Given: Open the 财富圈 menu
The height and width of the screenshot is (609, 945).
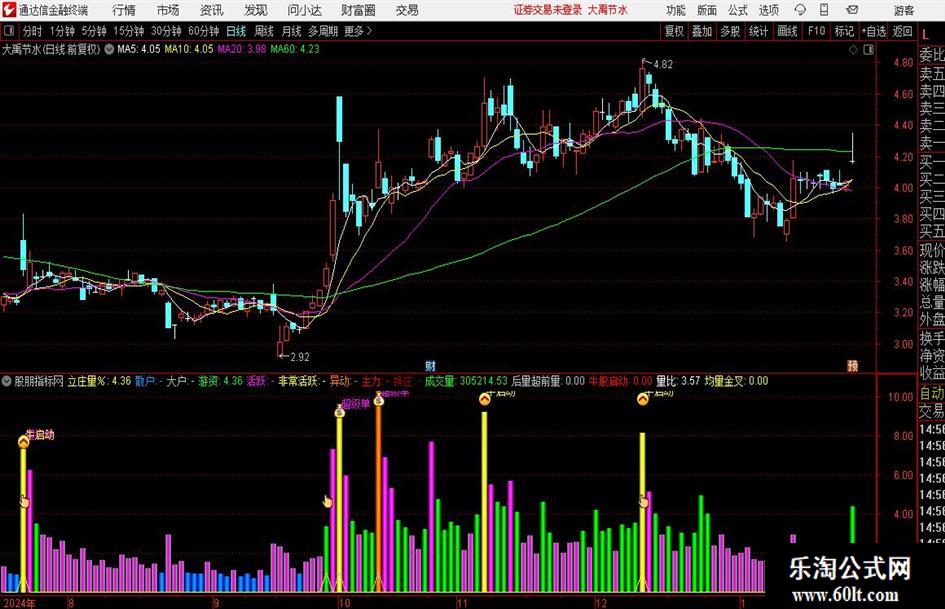Looking at the screenshot, I should [x=358, y=10].
